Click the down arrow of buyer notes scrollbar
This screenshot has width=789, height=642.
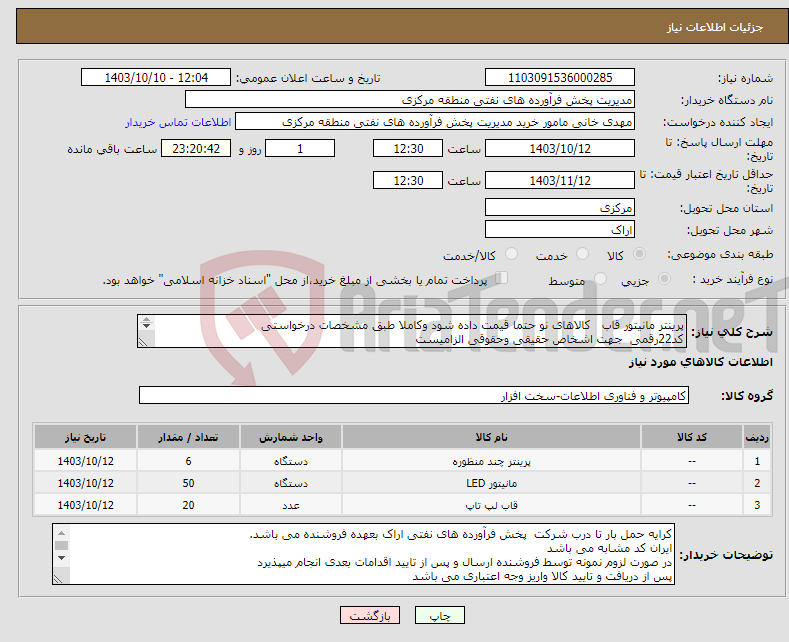[61, 558]
